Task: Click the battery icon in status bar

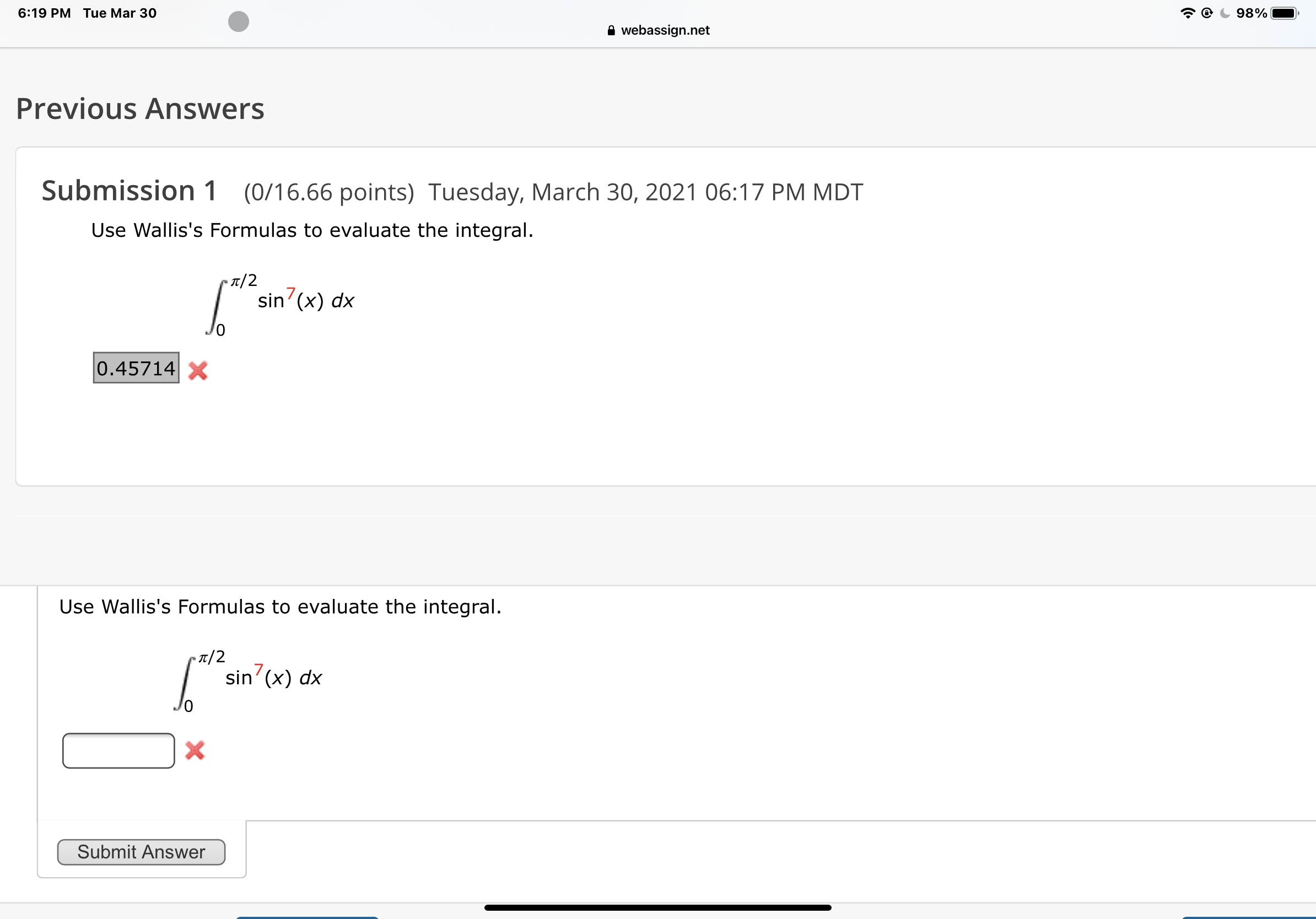Action: (x=1285, y=13)
